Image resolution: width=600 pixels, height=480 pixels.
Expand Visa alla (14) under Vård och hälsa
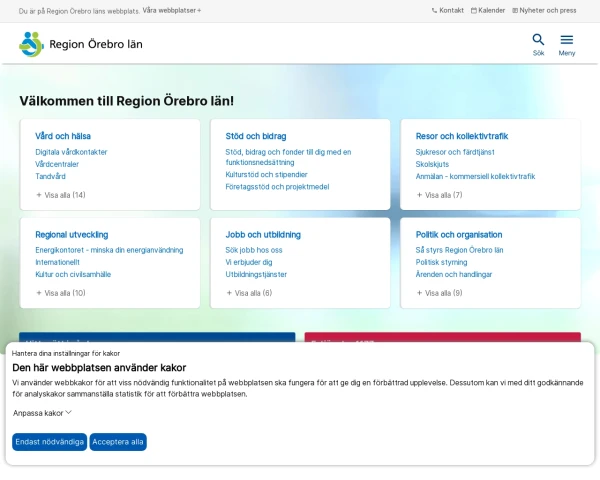click(61, 195)
